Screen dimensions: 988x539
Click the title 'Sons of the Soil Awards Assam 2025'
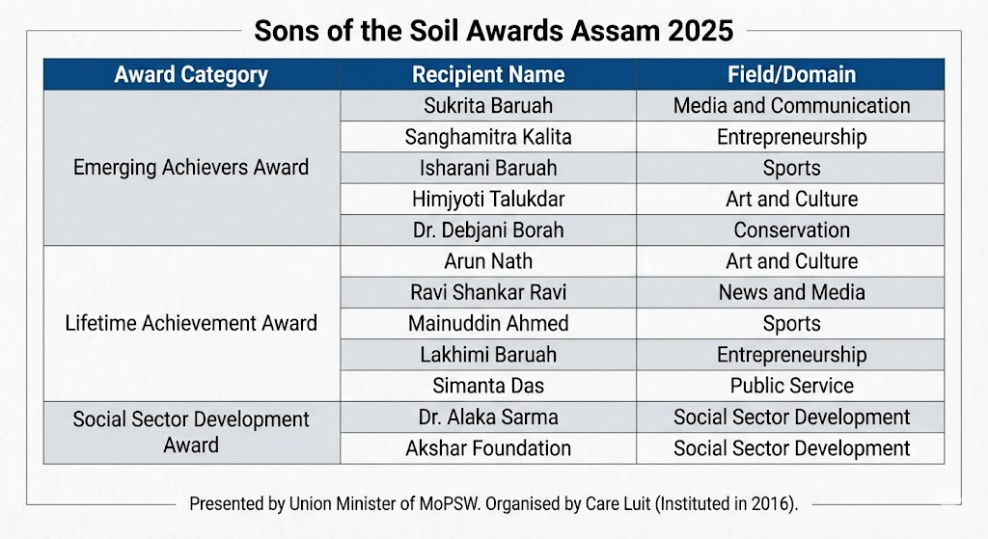click(493, 30)
